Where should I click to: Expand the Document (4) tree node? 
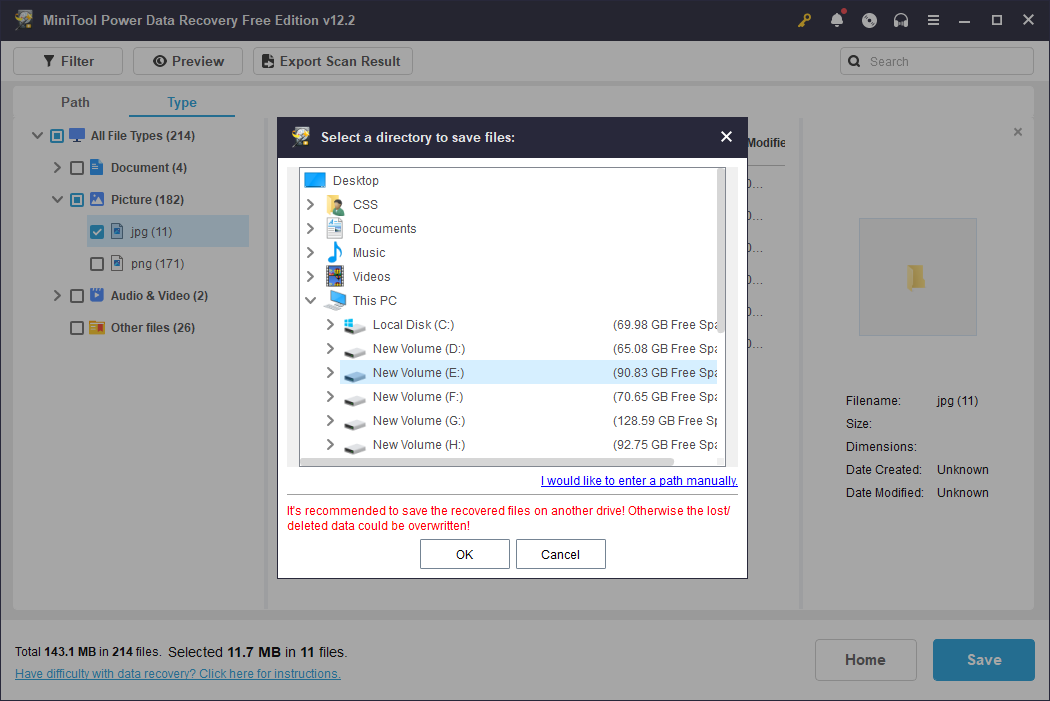click(57, 167)
